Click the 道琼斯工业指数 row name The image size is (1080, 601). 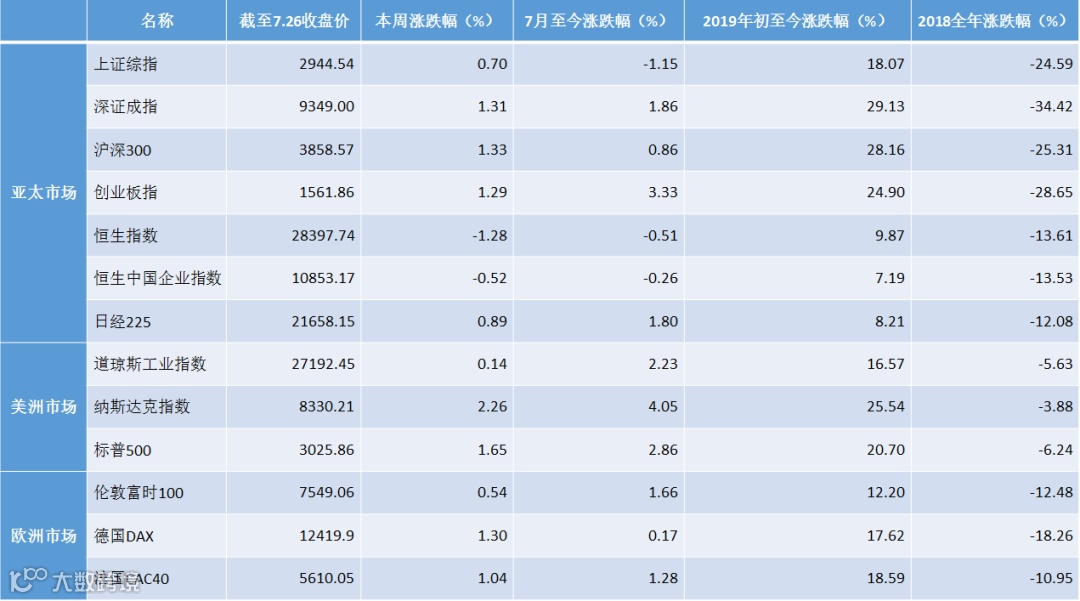coord(149,364)
